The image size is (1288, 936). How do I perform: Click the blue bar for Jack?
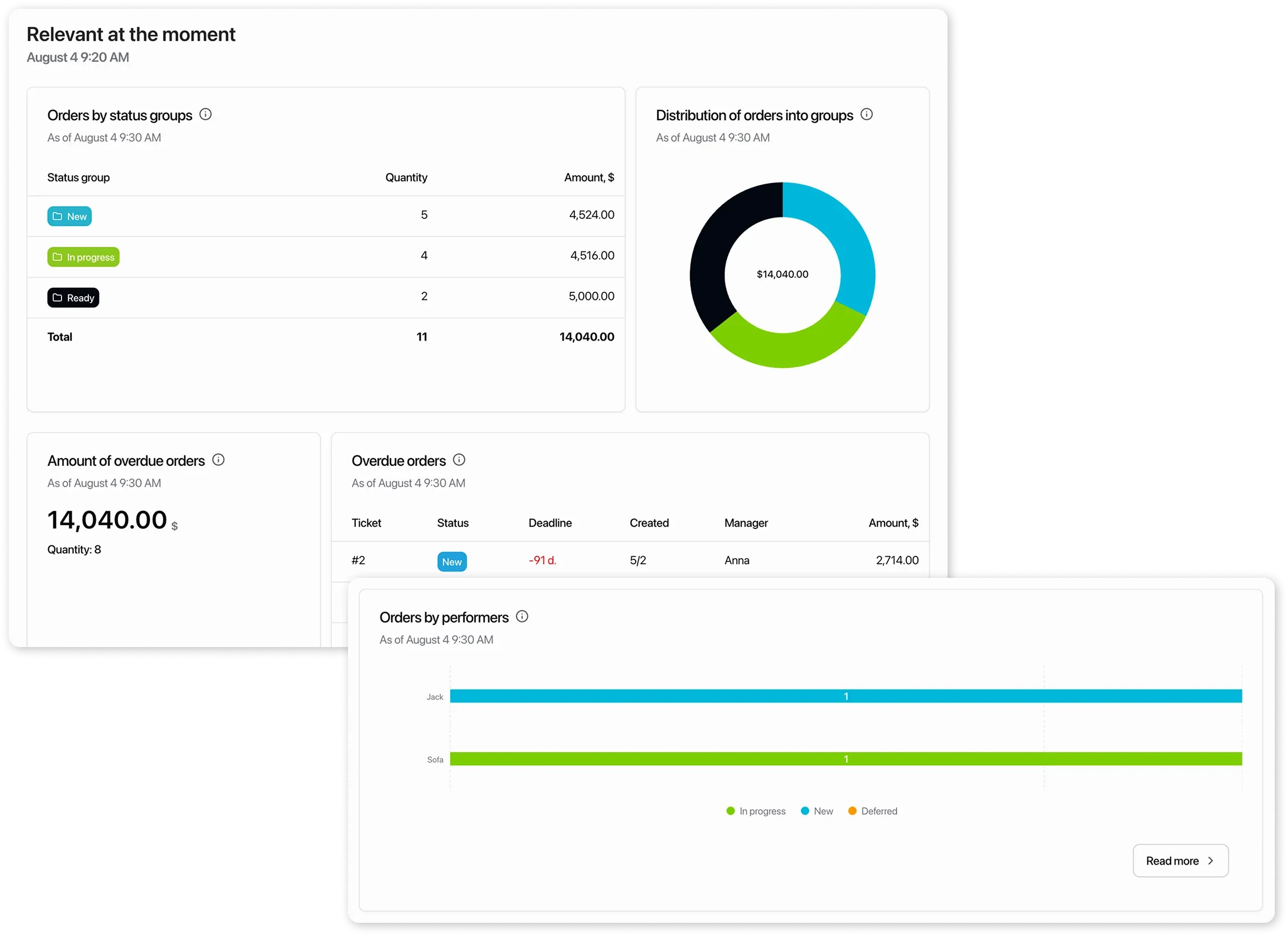[846, 695]
